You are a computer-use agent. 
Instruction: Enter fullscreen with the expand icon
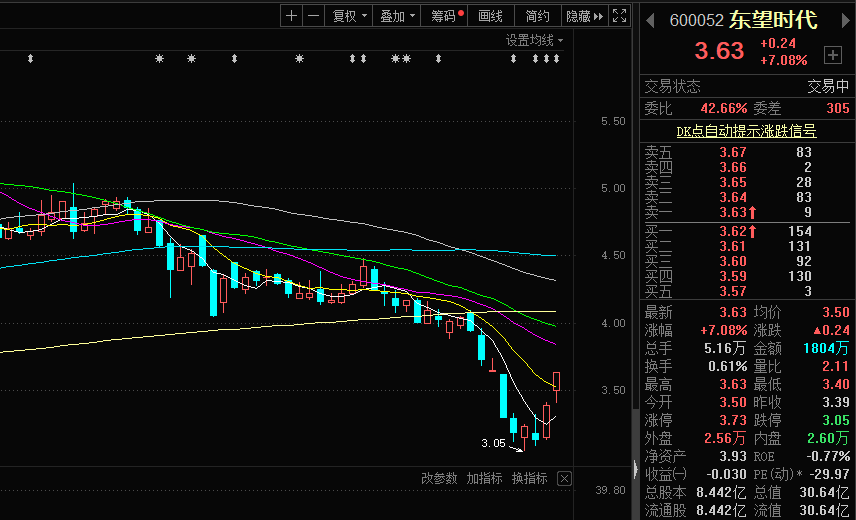pos(619,16)
